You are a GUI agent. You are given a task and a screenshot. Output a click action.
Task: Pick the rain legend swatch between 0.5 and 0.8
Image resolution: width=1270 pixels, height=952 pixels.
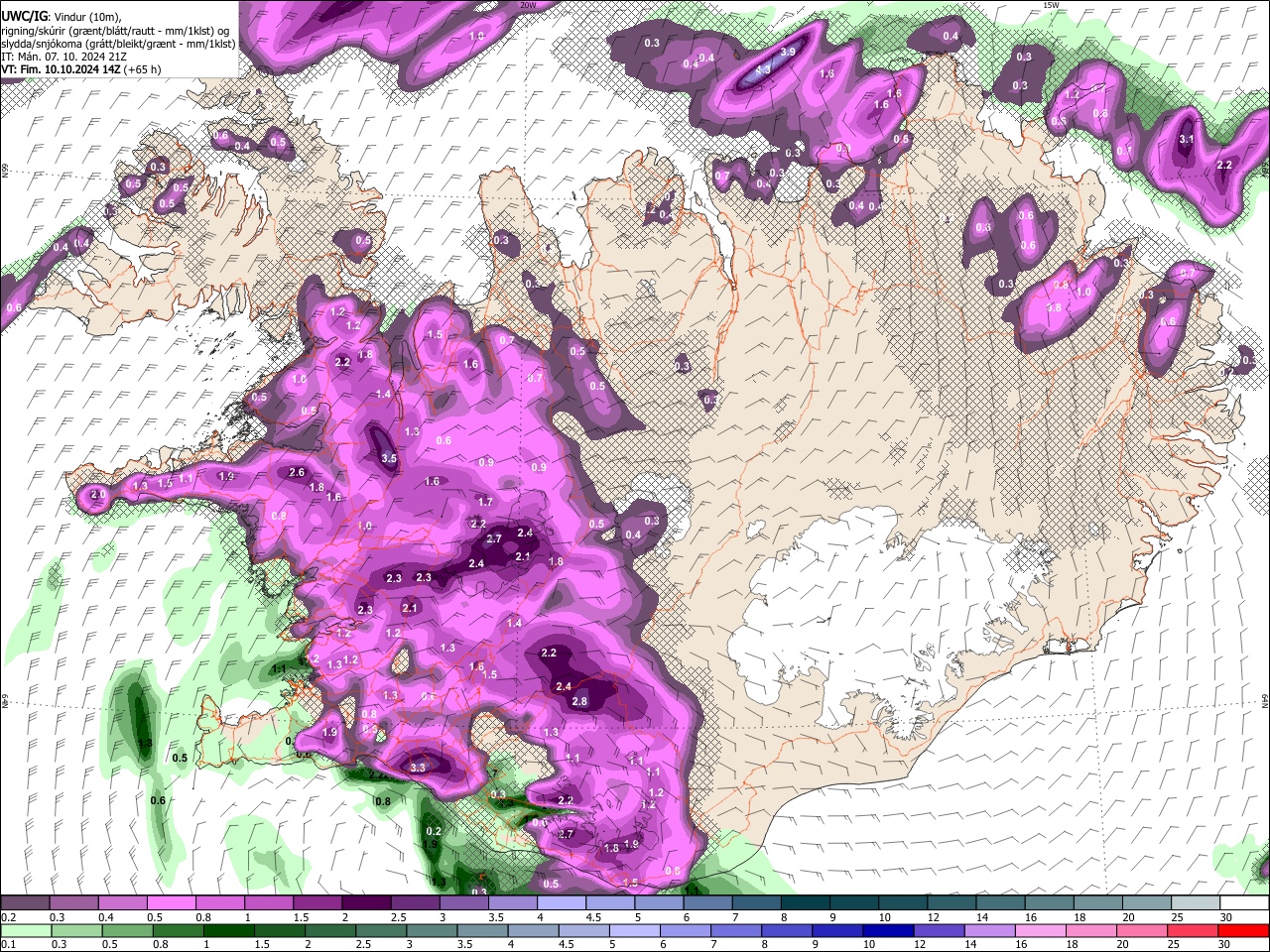pos(126,930)
